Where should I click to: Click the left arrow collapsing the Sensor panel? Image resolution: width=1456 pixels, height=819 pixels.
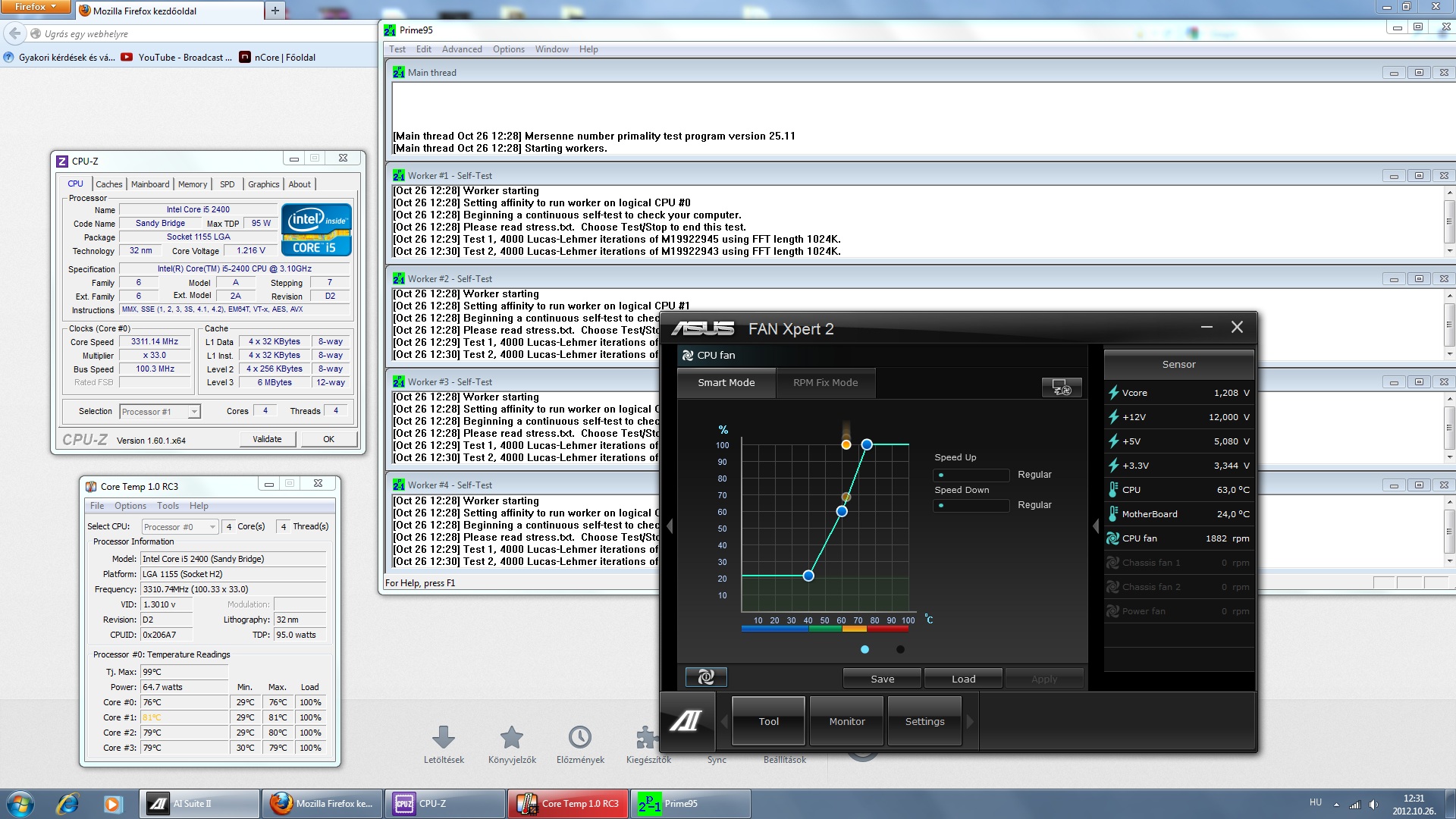click(1095, 526)
